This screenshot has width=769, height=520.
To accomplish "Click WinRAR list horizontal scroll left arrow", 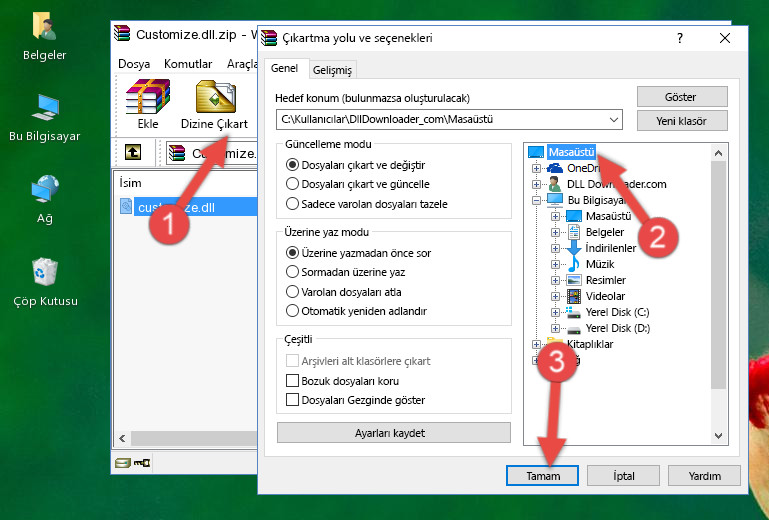I will (122, 438).
